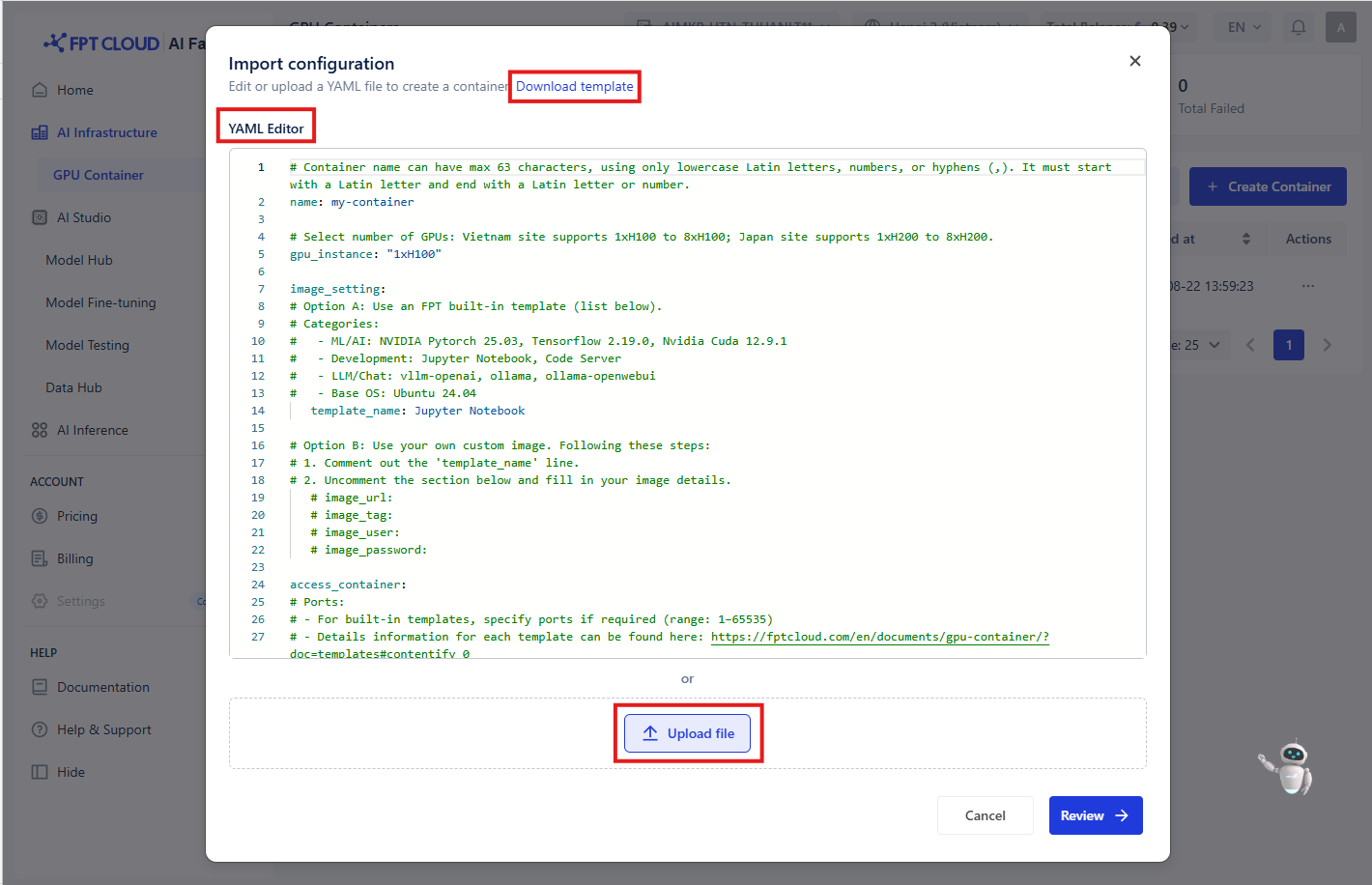Image resolution: width=1372 pixels, height=885 pixels.
Task: Select page 1 in pagination
Action: pyautogui.click(x=1289, y=345)
